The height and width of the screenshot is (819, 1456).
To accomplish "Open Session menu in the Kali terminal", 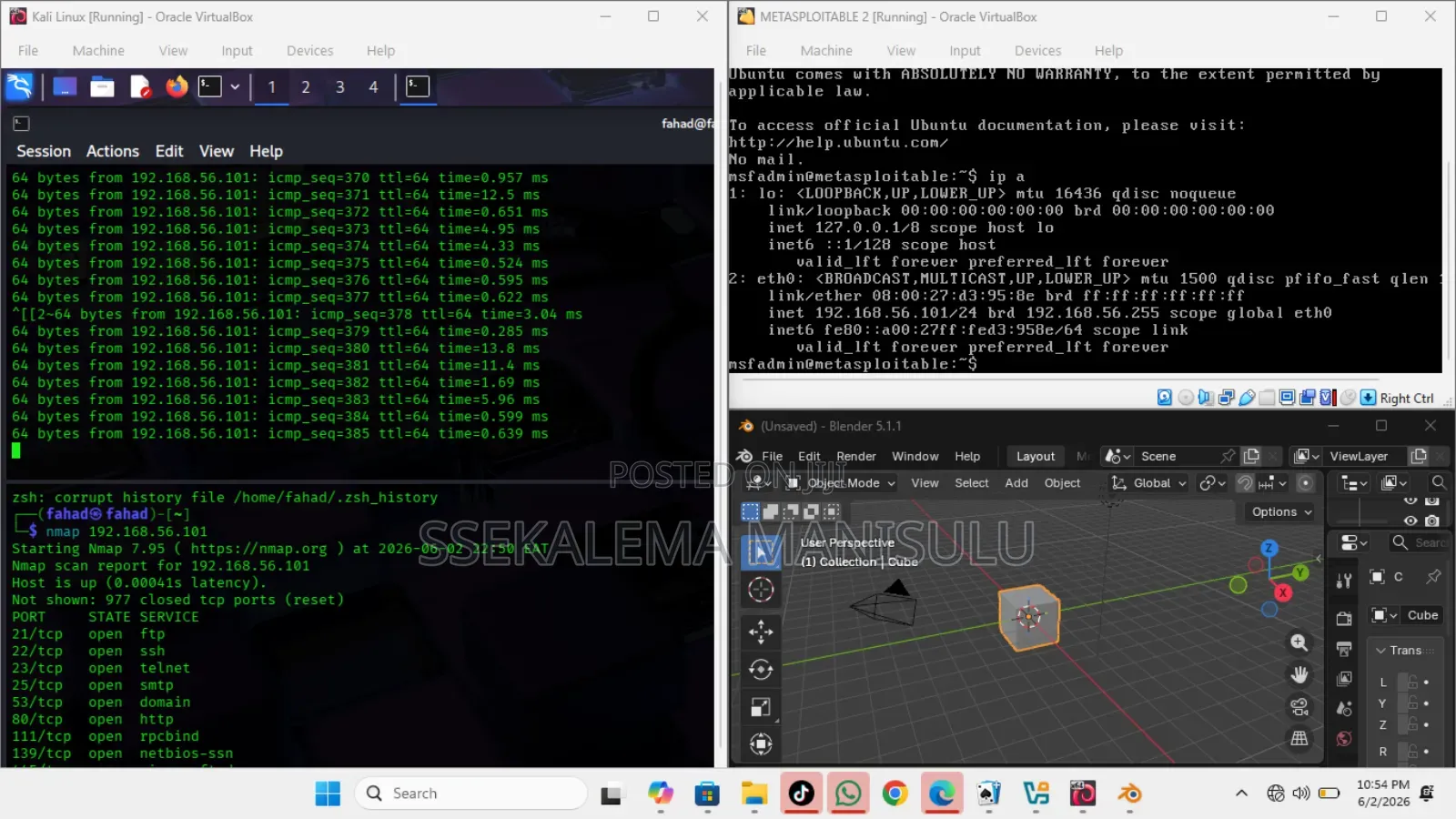I will [44, 151].
